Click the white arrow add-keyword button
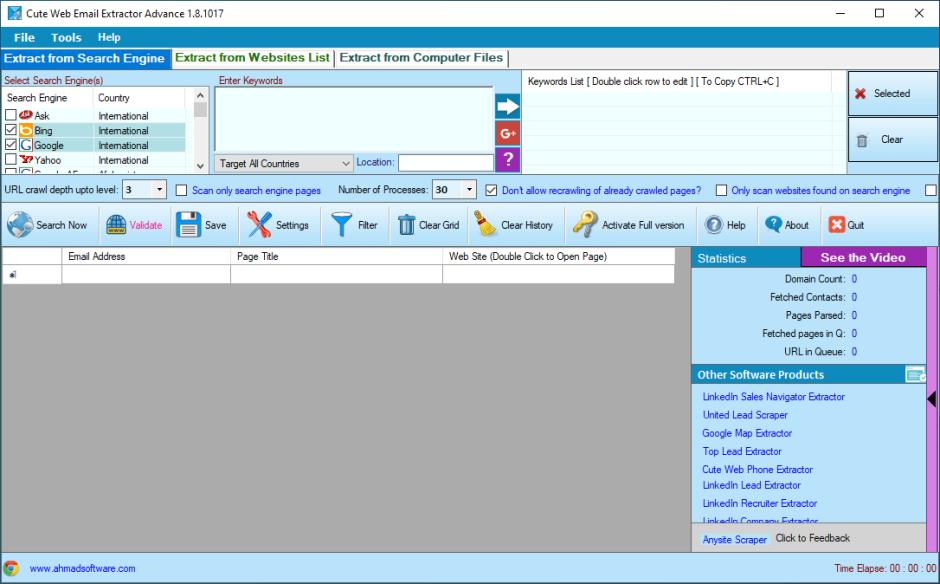This screenshot has width=940, height=584. [x=507, y=107]
